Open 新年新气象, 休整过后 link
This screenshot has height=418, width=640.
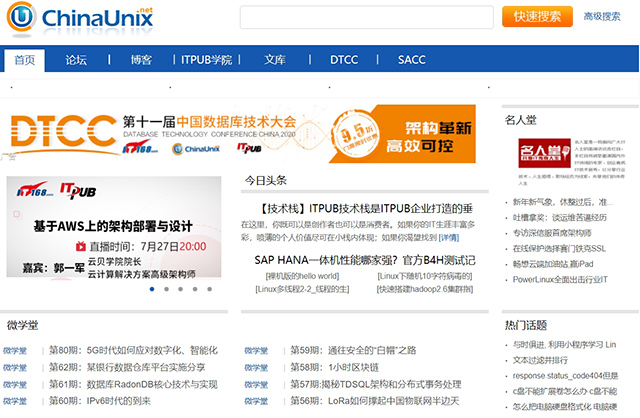(x=562, y=202)
